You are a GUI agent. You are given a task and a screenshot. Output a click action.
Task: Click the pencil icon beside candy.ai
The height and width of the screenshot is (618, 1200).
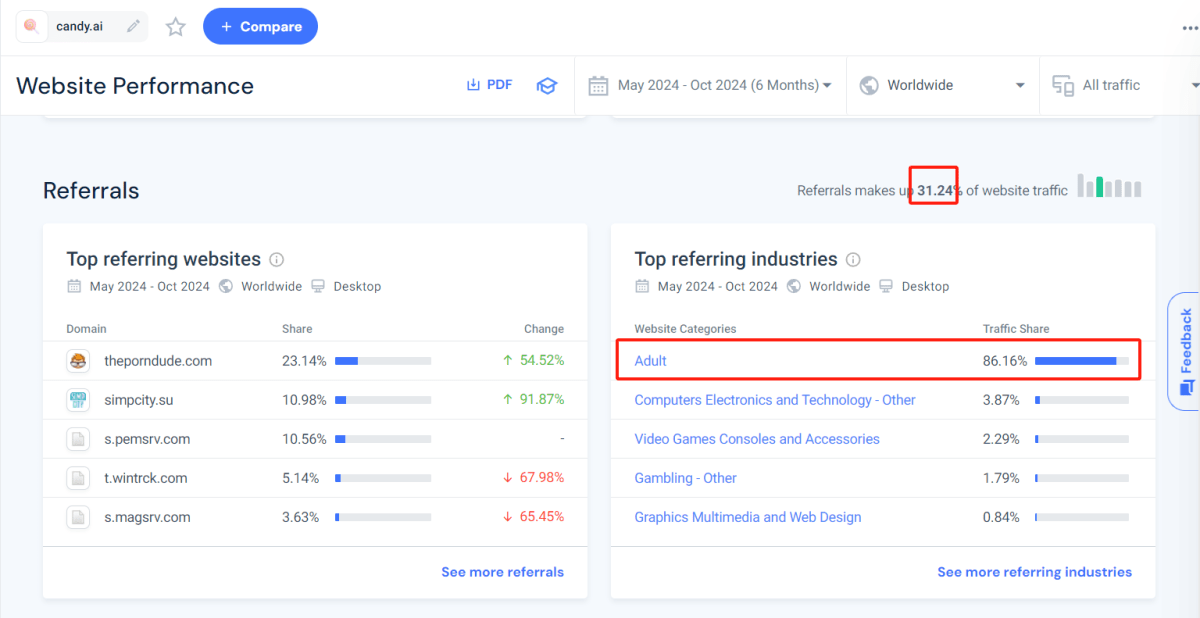point(131,27)
